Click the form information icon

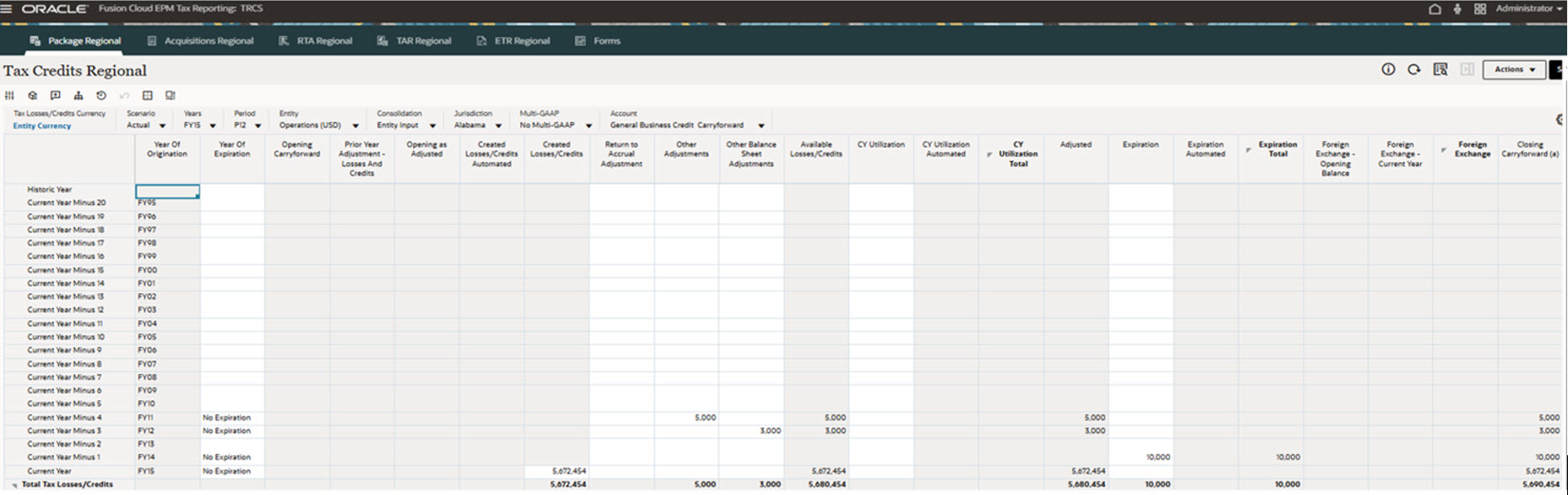tap(1388, 69)
